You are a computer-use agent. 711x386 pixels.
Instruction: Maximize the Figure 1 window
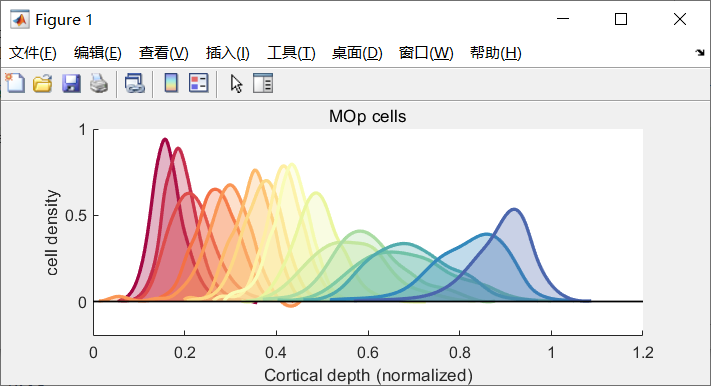pos(621,19)
